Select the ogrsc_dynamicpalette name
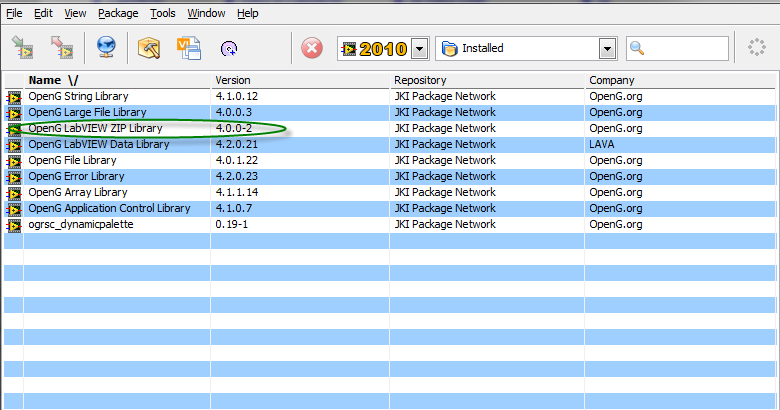 [x=81, y=224]
